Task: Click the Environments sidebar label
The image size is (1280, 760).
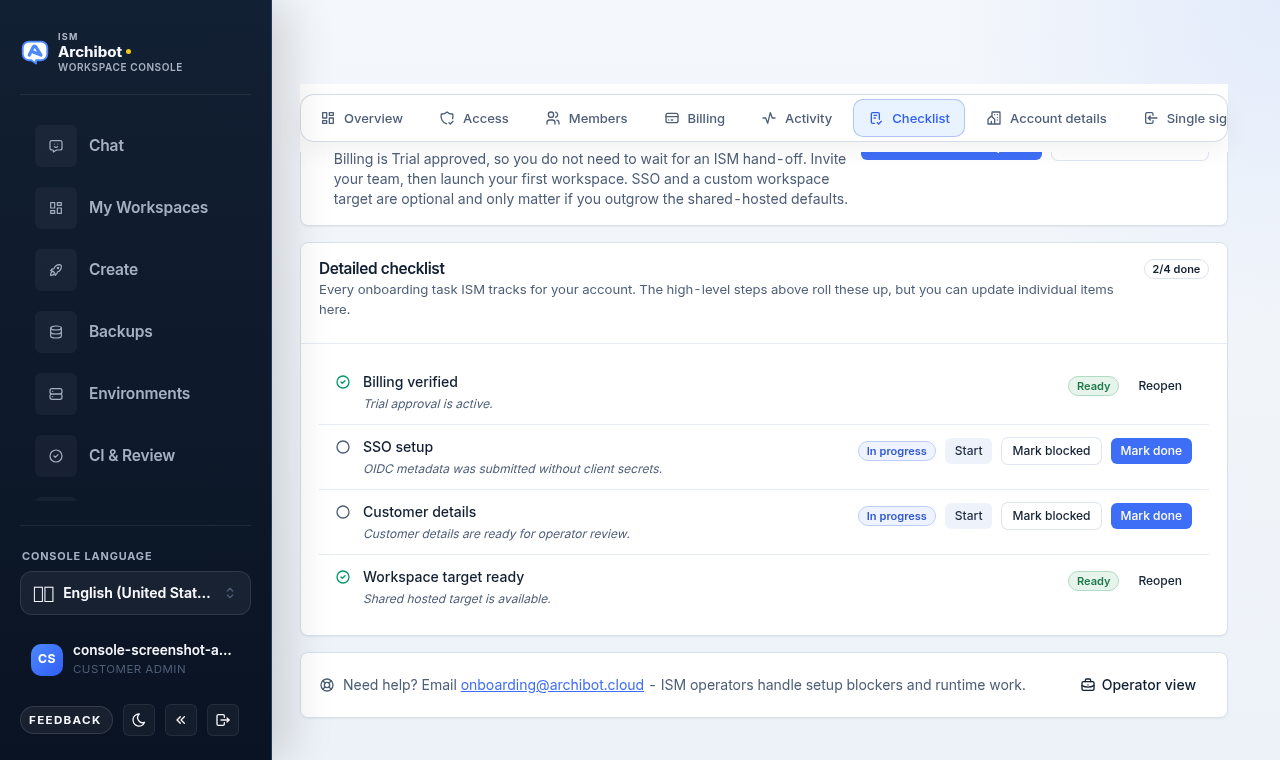Action: 139,394
